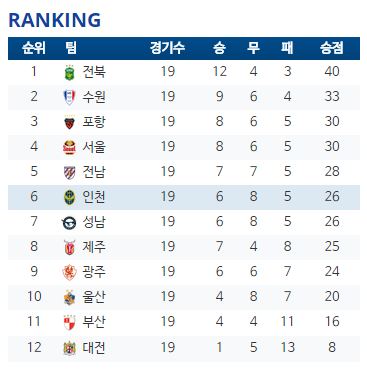Viewport: 367px width, 381px height.
Task: Click the 인천 team name
Action: [x=94, y=197]
